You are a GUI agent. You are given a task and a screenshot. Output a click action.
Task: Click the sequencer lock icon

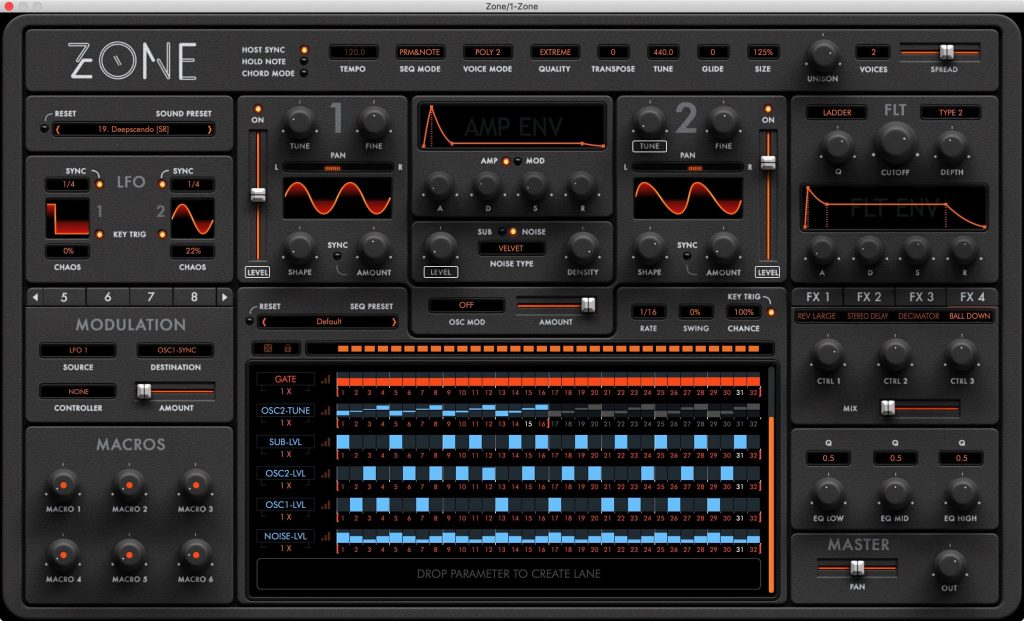[x=287, y=349]
